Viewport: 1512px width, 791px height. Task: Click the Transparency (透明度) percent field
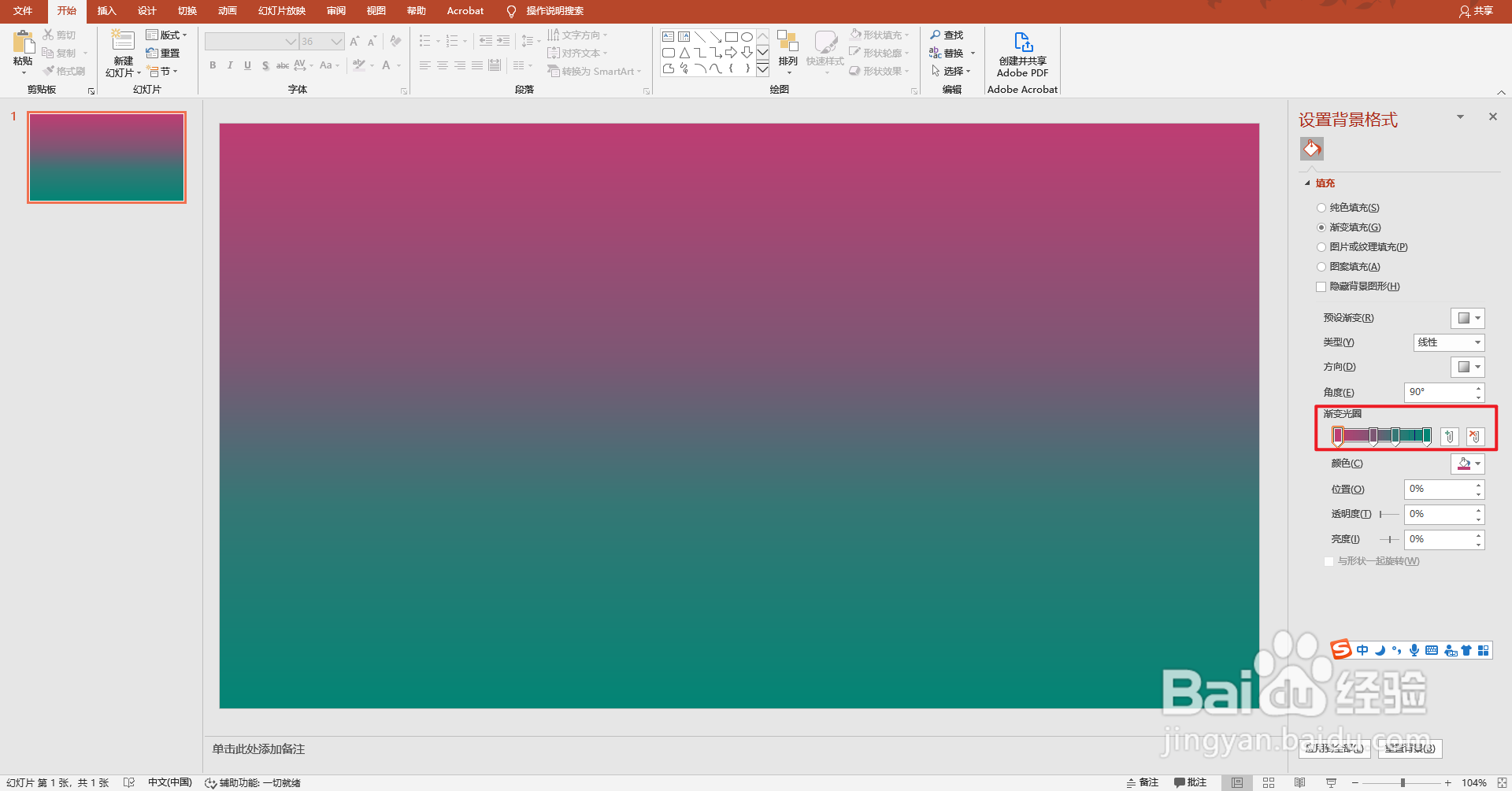(1439, 514)
